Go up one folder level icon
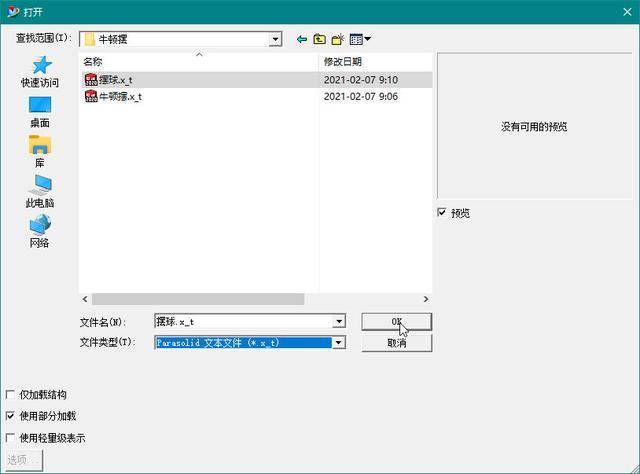Viewport: 640px width, 474px height. click(x=320, y=39)
